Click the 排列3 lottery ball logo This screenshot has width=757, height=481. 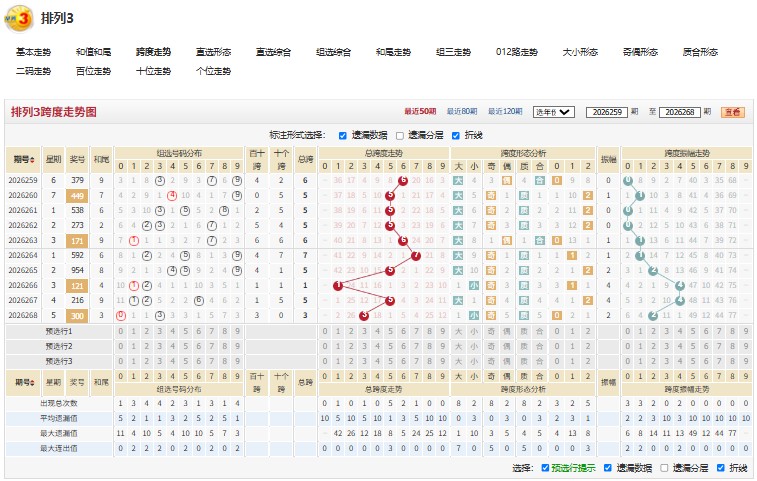[19, 19]
